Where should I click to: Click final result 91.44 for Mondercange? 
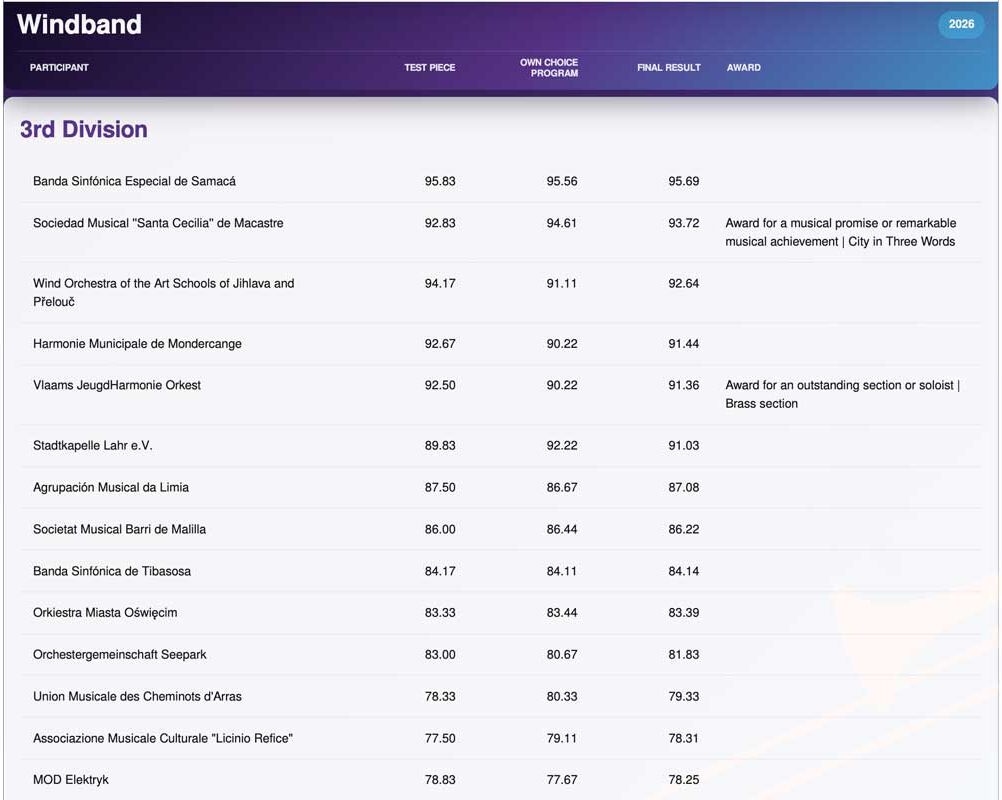click(x=683, y=344)
